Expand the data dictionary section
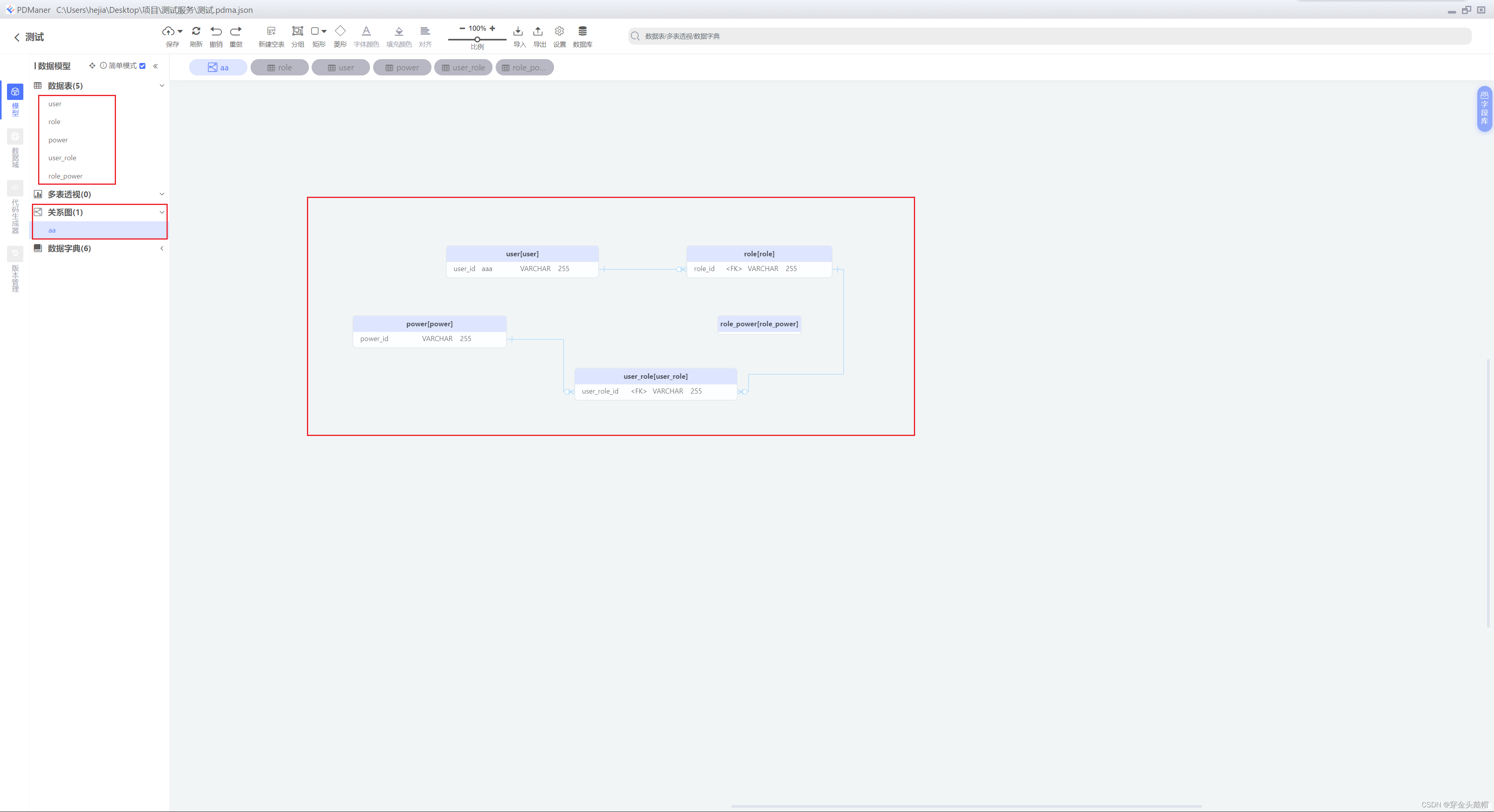1494x812 pixels. point(162,248)
